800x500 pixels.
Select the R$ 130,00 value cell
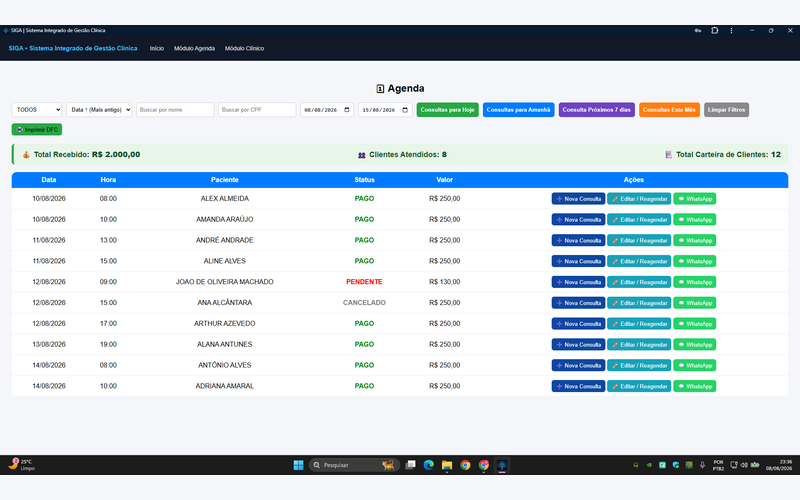point(444,282)
